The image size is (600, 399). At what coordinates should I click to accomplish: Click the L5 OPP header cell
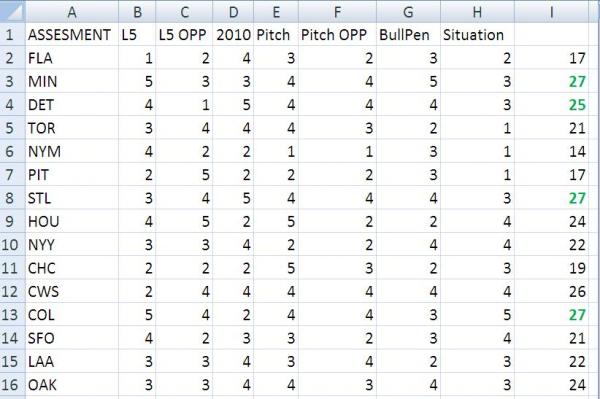click(184, 35)
